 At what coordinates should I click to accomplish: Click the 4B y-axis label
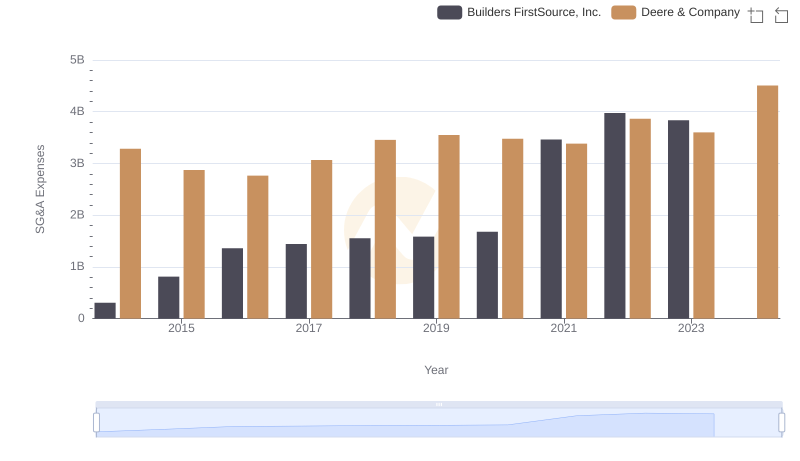click(x=77, y=112)
